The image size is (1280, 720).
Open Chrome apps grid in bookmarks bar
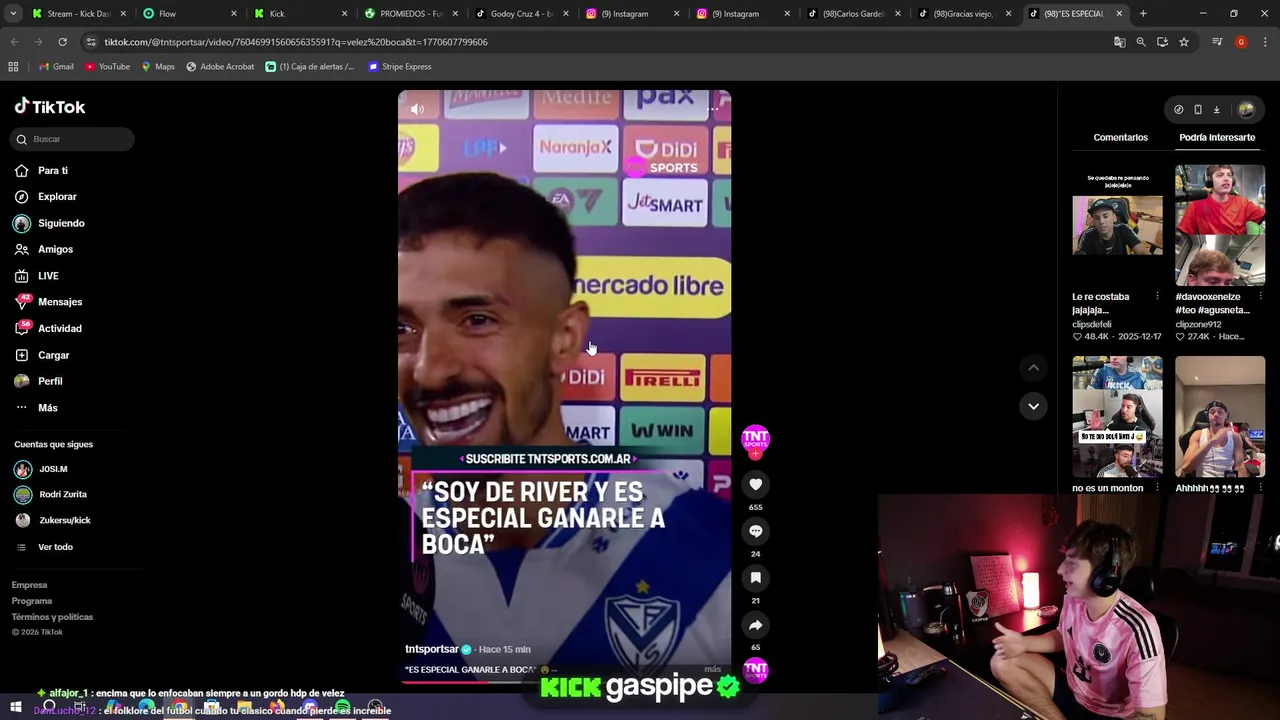(x=13, y=66)
